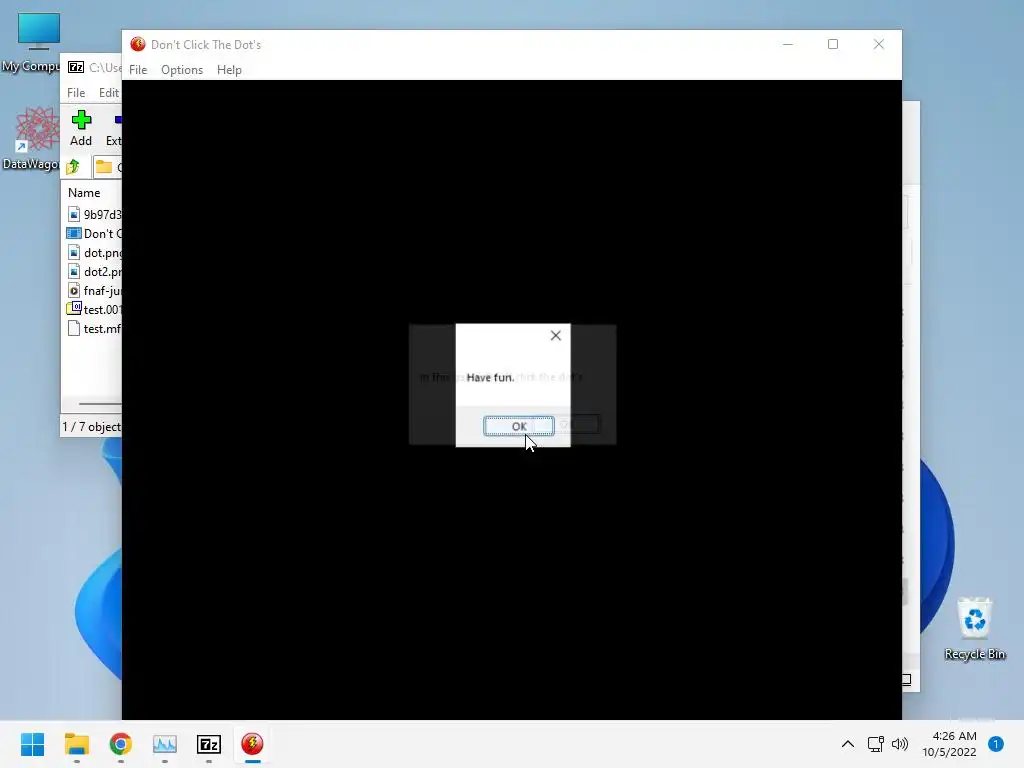
Task: Open the performance monitor taskbar icon
Action: pyautogui.click(x=165, y=744)
